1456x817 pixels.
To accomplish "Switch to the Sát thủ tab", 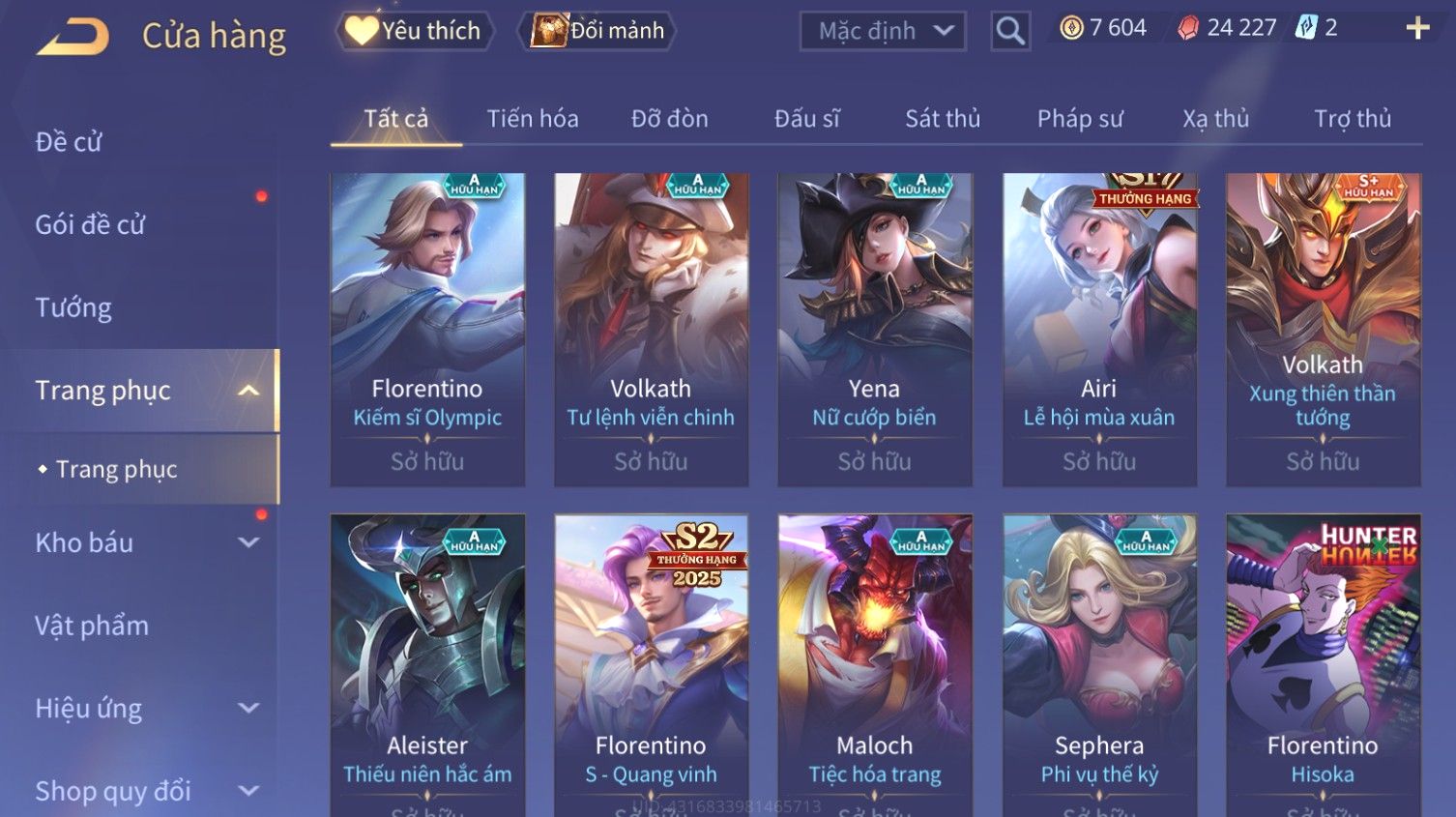I will [x=943, y=119].
